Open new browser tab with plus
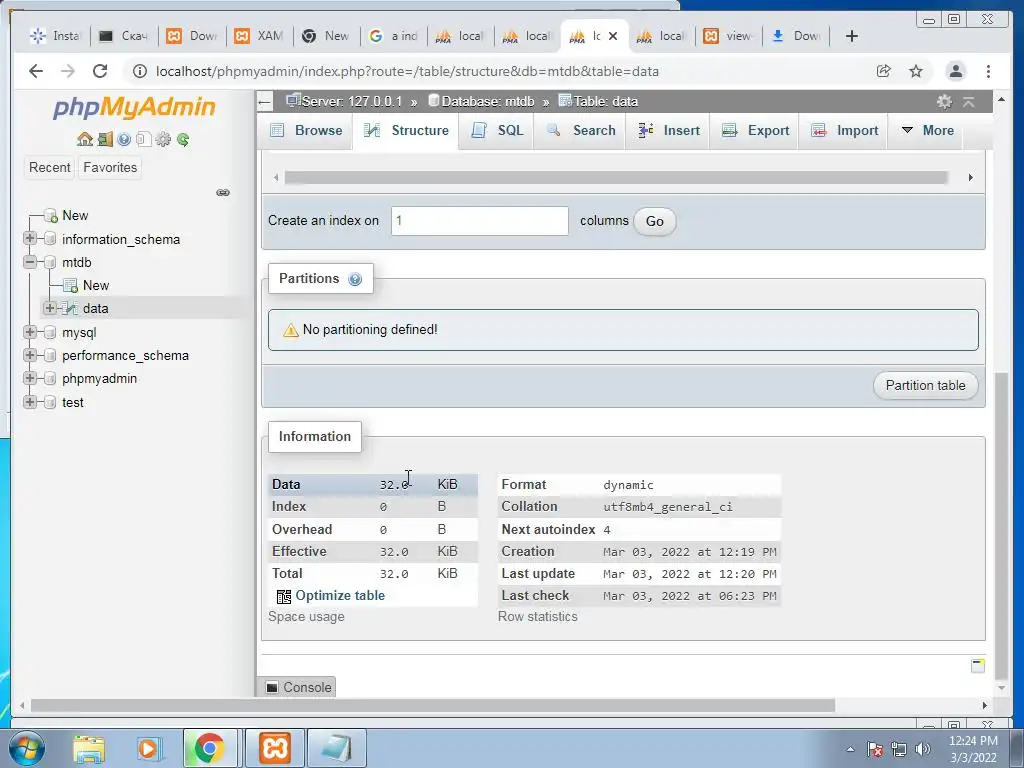 [x=852, y=36]
